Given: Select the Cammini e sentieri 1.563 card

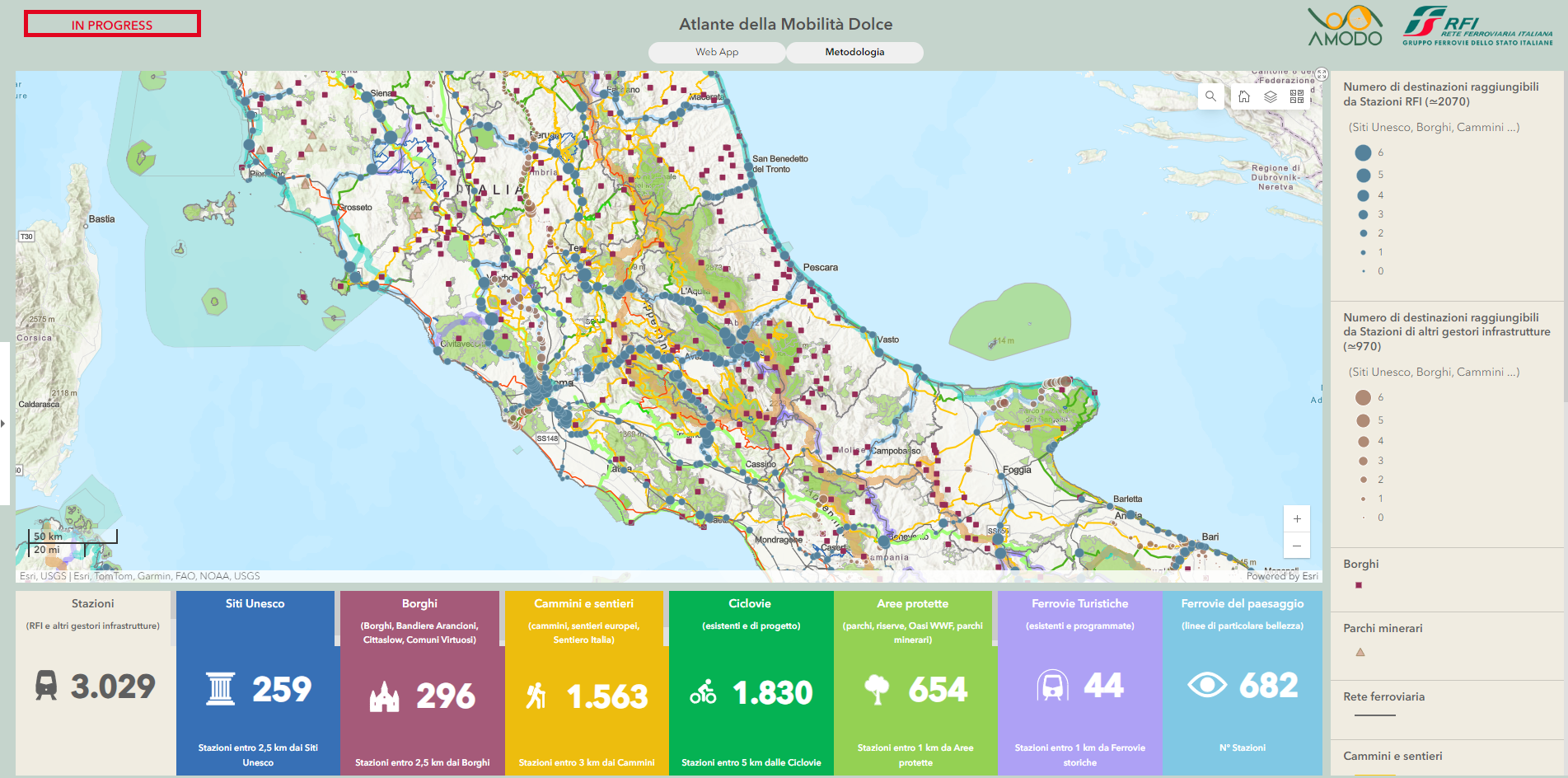Looking at the screenshot, I should click(584, 683).
